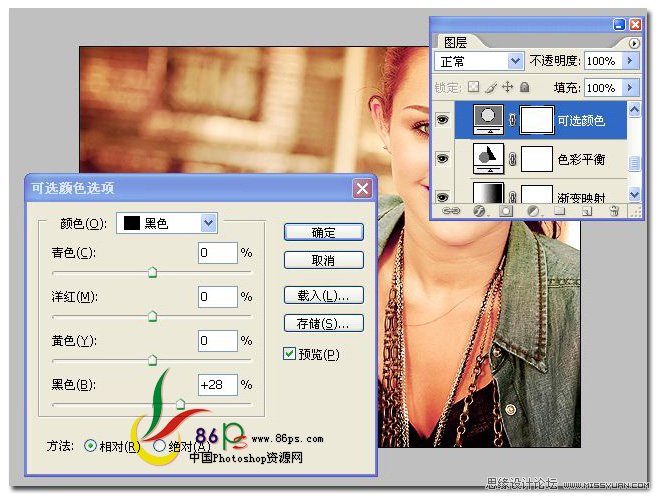660x500 pixels.
Task: Open the 填充 slider arrow
Action: click(630, 88)
